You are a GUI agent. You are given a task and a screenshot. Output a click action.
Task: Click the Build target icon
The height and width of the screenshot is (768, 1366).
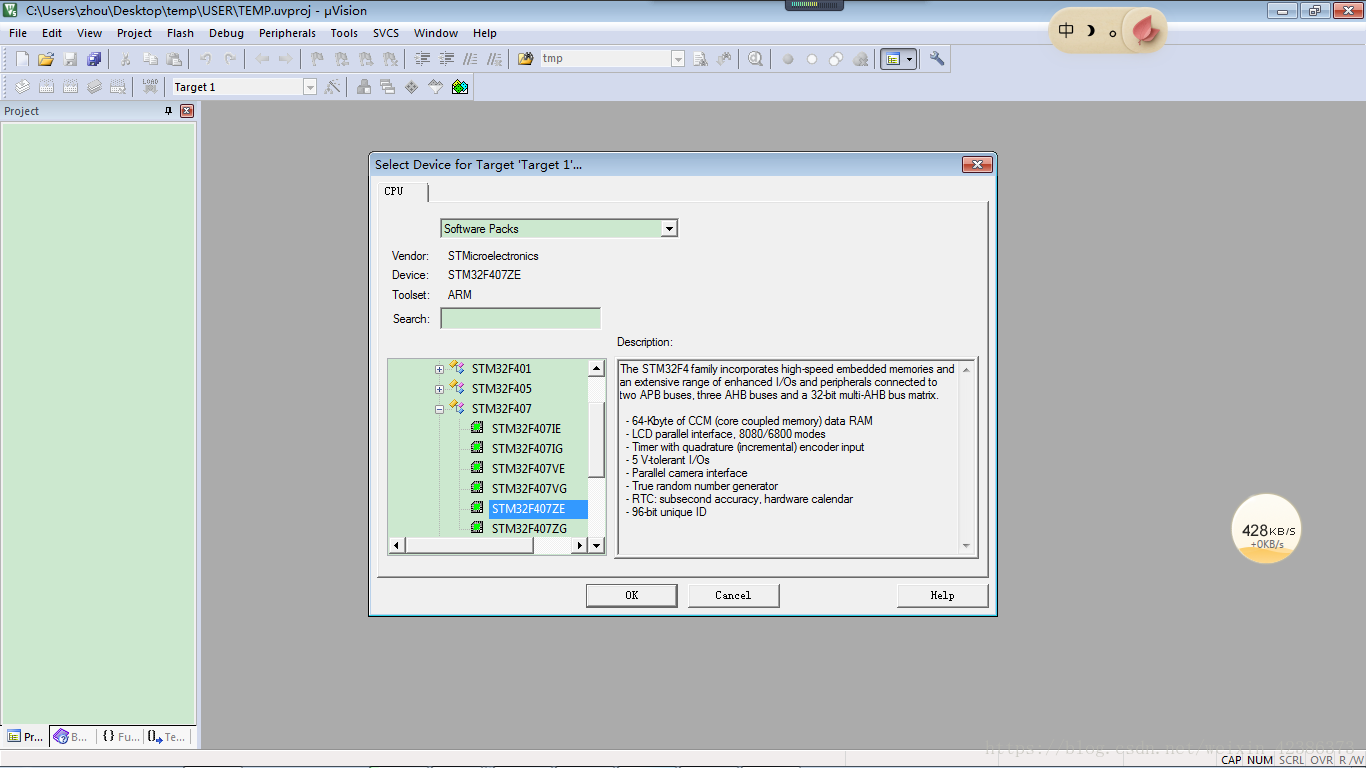click(x=46, y=87)
